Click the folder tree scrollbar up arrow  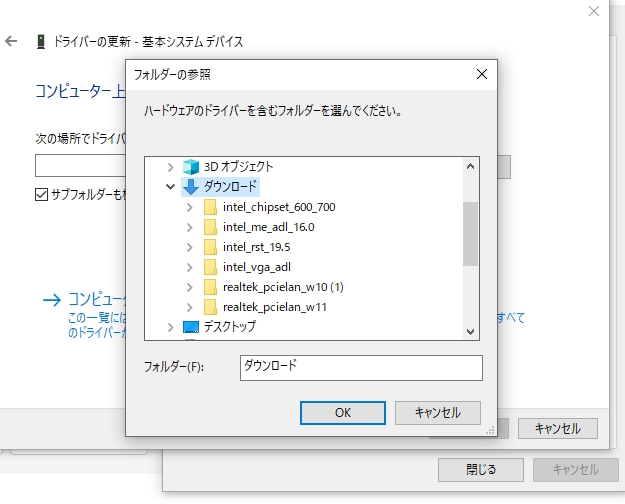[470, 166]
